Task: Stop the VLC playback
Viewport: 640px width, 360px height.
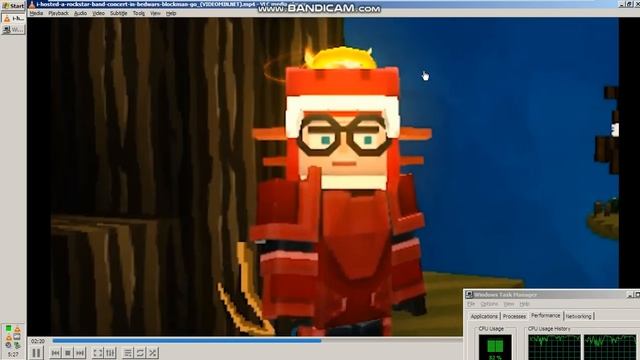Action: pos(68,353)
